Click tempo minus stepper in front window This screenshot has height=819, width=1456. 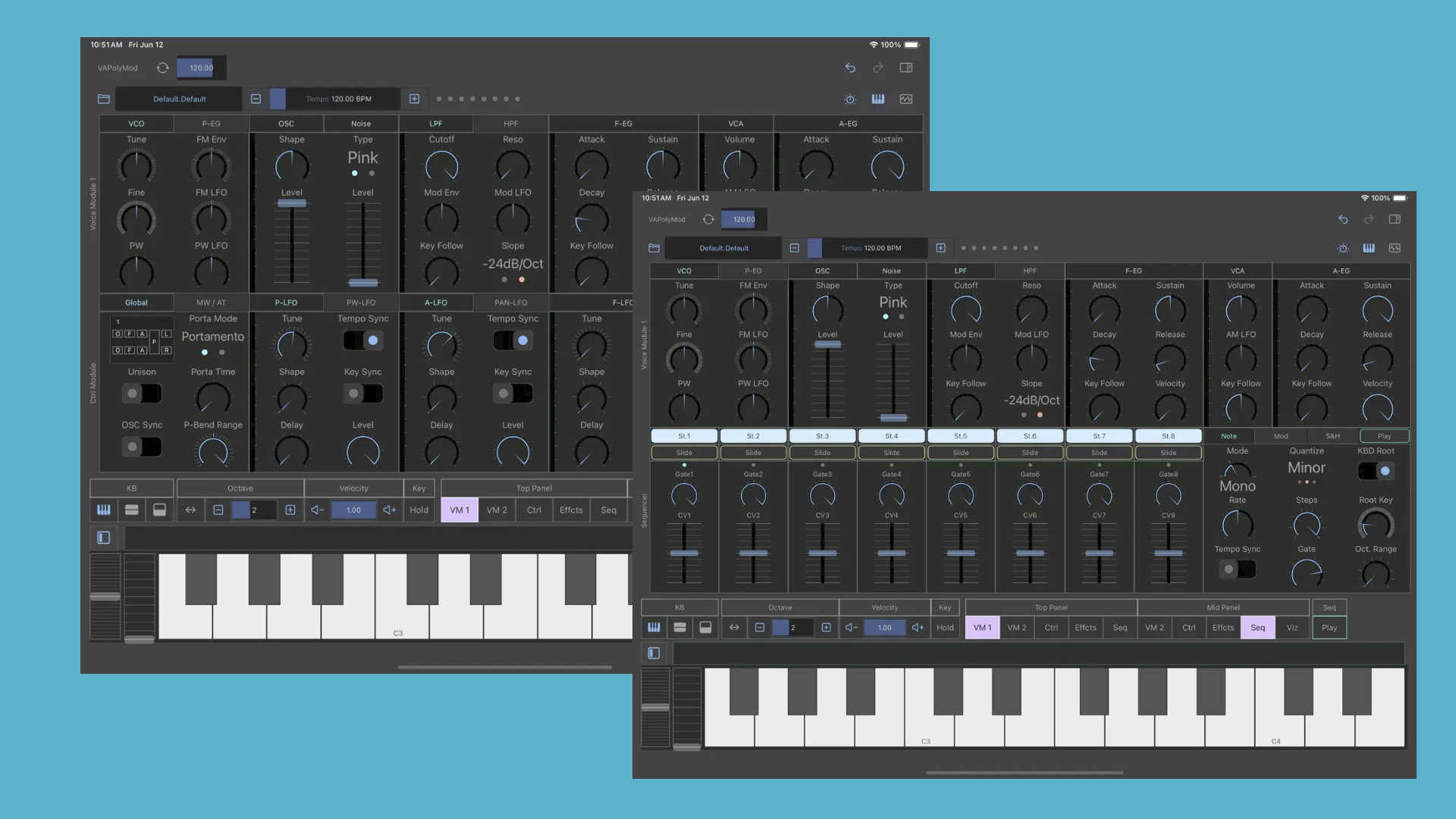(x=794, y=248)
